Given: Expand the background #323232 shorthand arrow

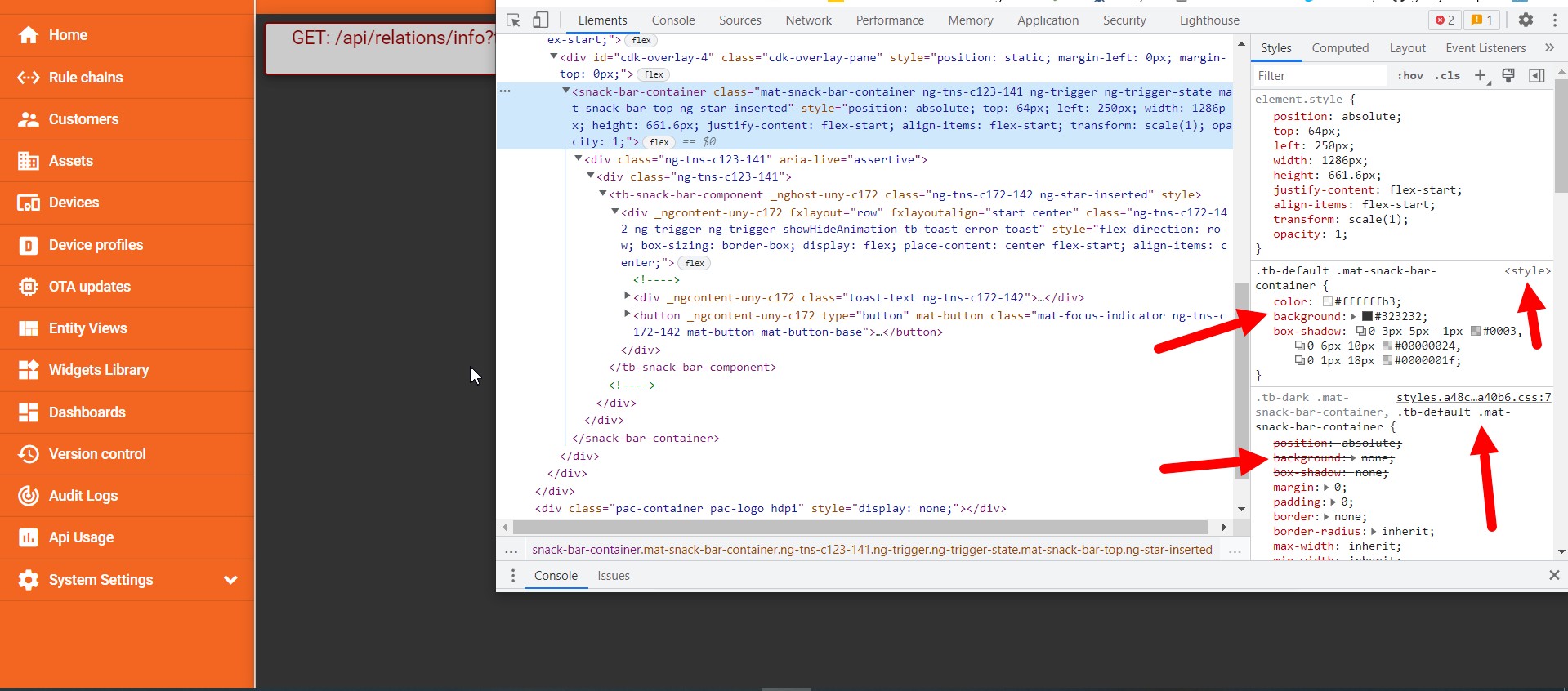Looking at the screenshot, I should [1353, 317].
